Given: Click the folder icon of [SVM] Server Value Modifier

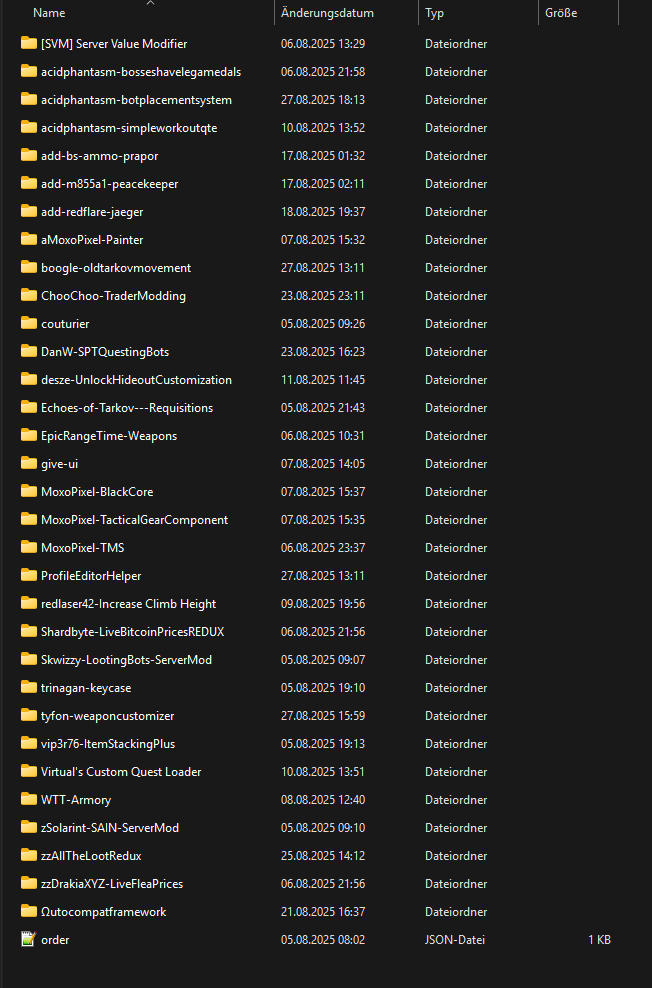Looking at the screenshot, I should tap(28, 43).
